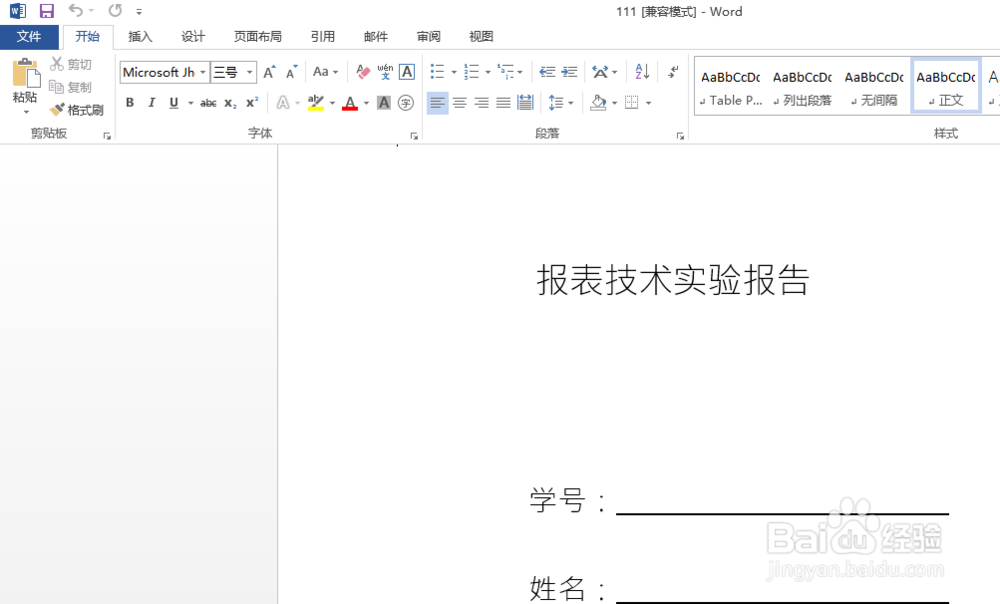Open the 文件 menu
This screenshot has width=1000, height=604.
click(x=29, y=36)
